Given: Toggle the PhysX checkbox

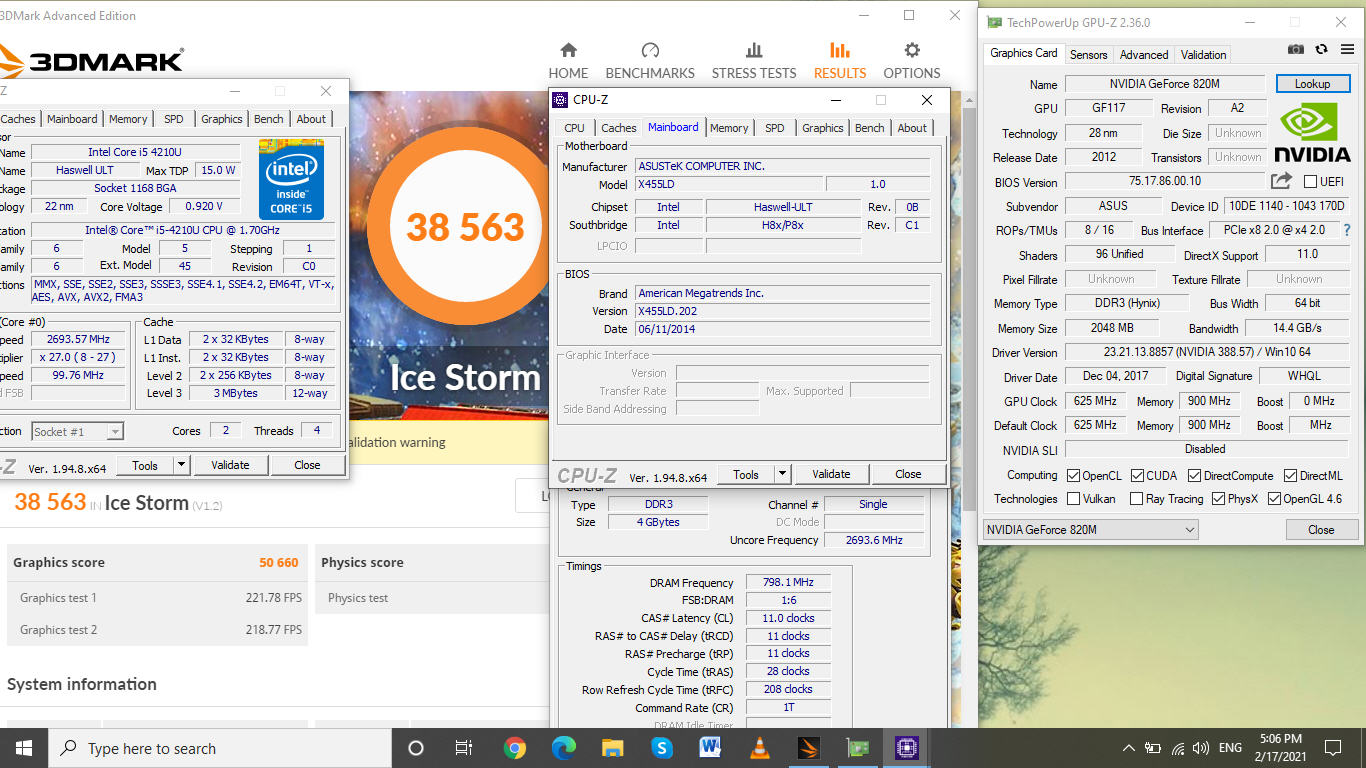Looking at the screenshot, I should pos(1218,499).
